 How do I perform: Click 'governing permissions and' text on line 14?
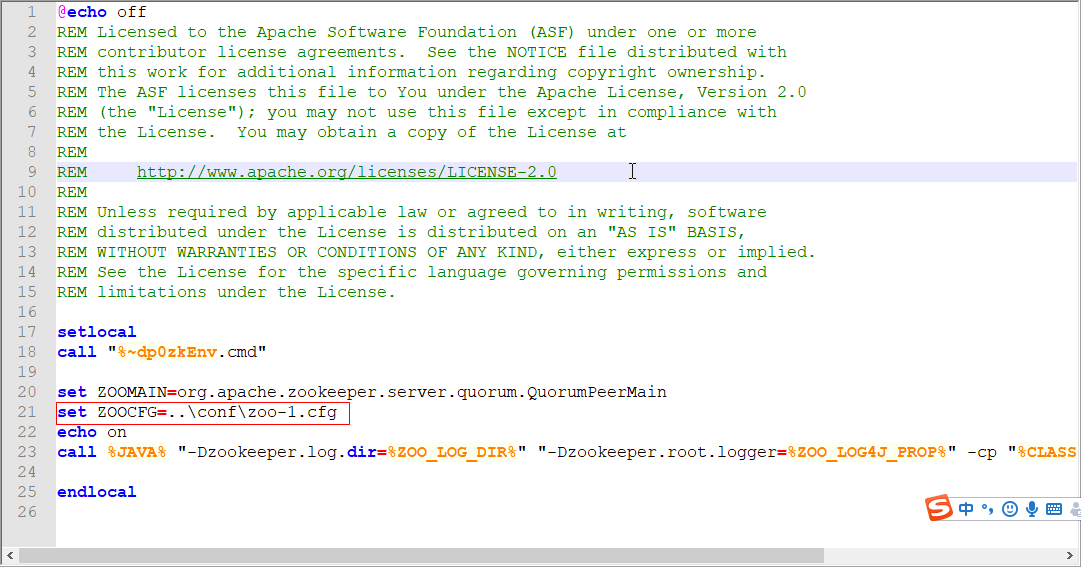coord(642,272)
